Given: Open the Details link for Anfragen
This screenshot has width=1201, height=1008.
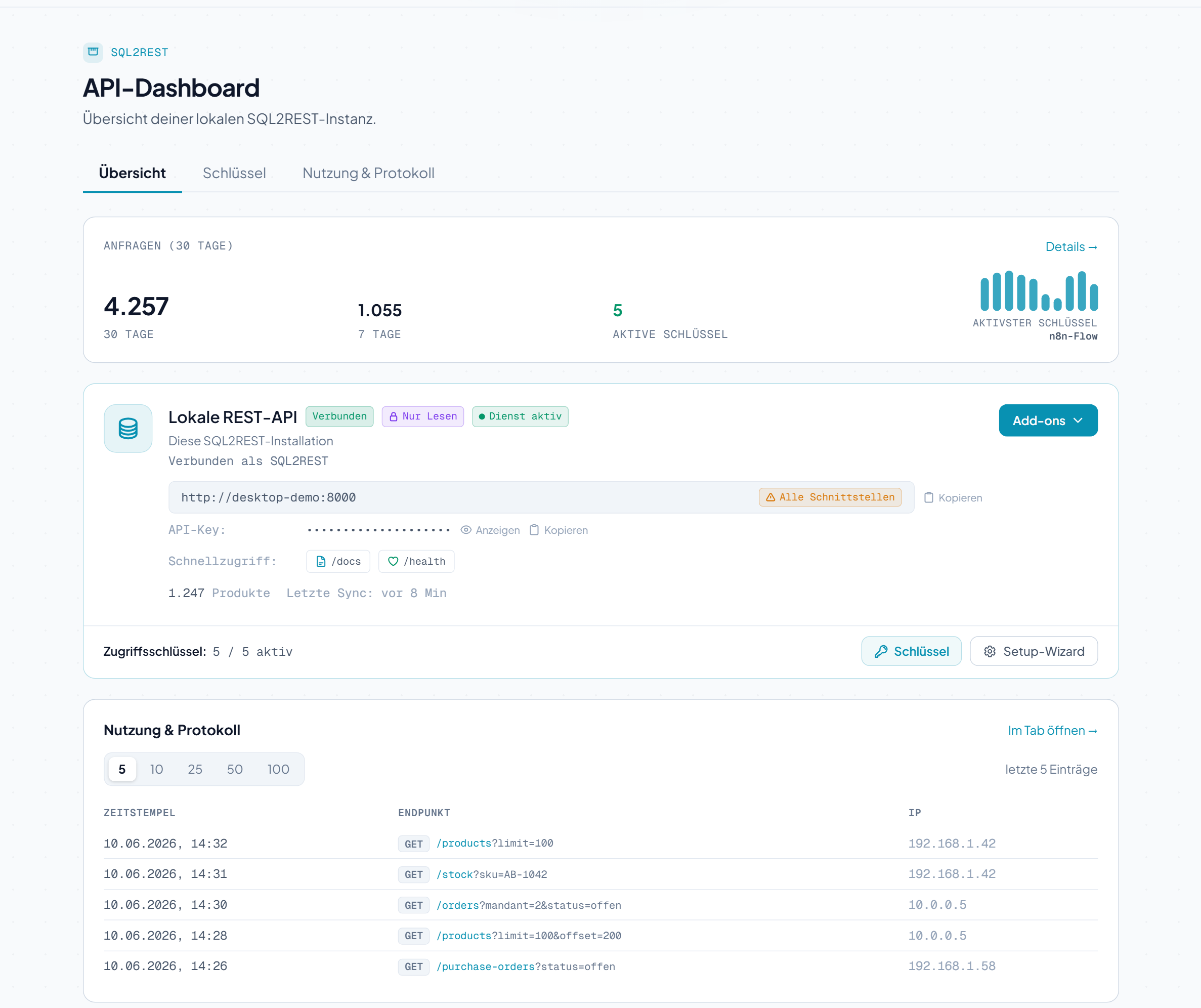Looking at the screenshot, I should click(x=1071, y=247).
